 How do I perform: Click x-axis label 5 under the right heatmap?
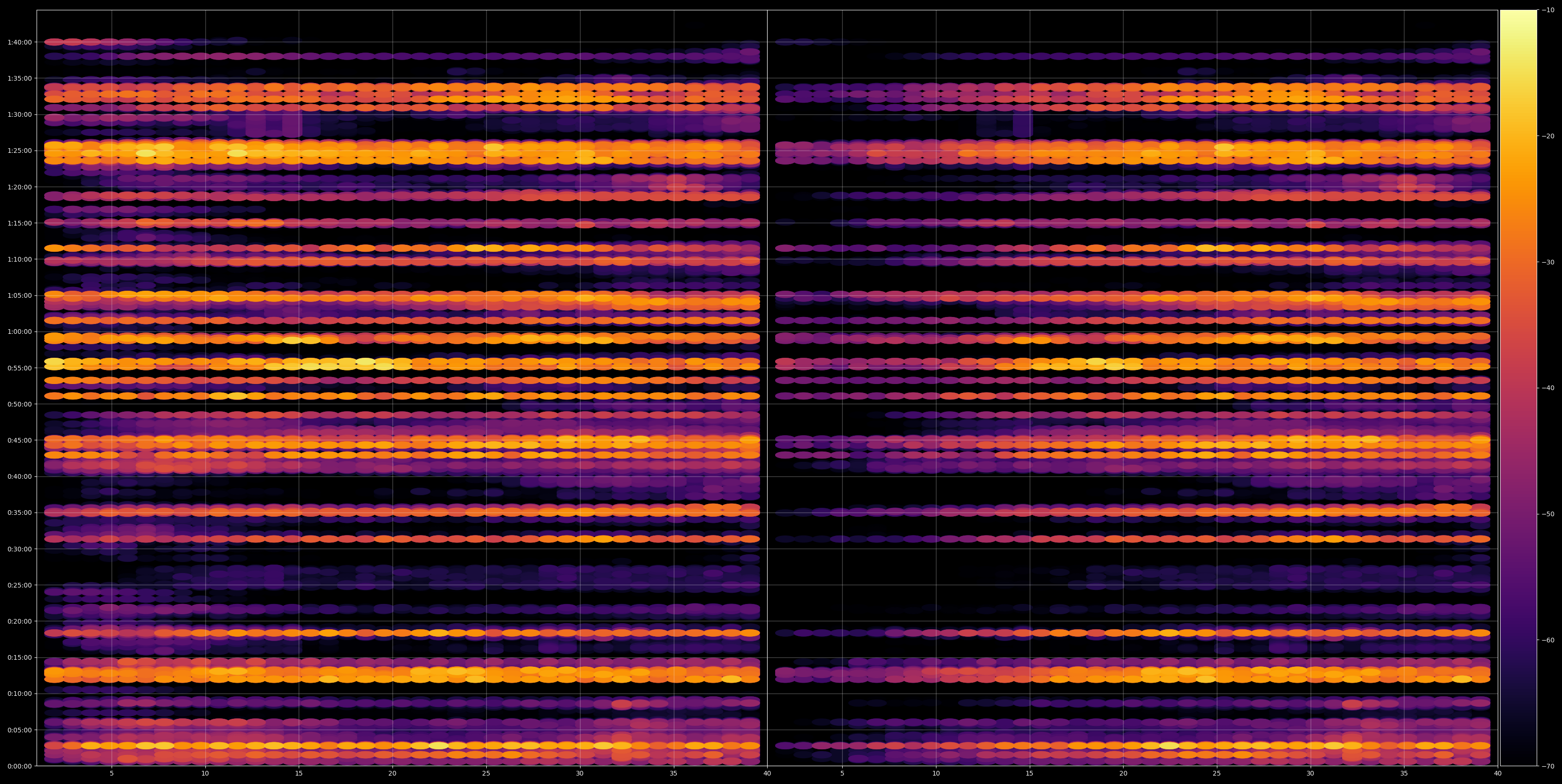(842, 774)
